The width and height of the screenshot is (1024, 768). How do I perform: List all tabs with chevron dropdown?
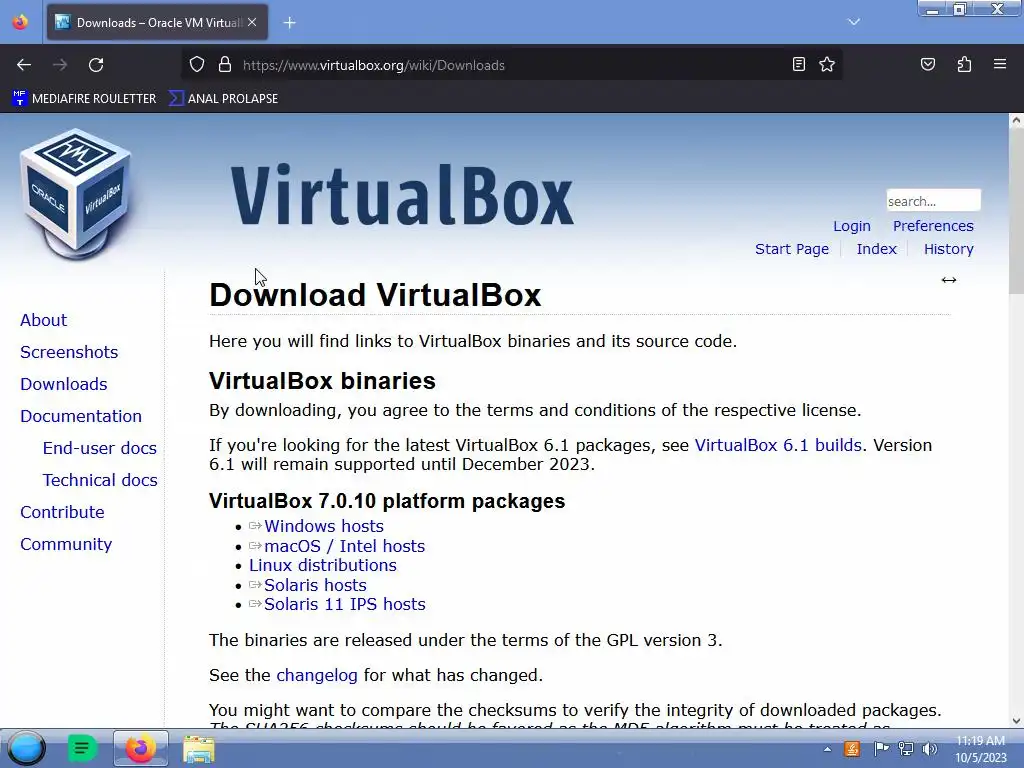[x=854, y=22]
